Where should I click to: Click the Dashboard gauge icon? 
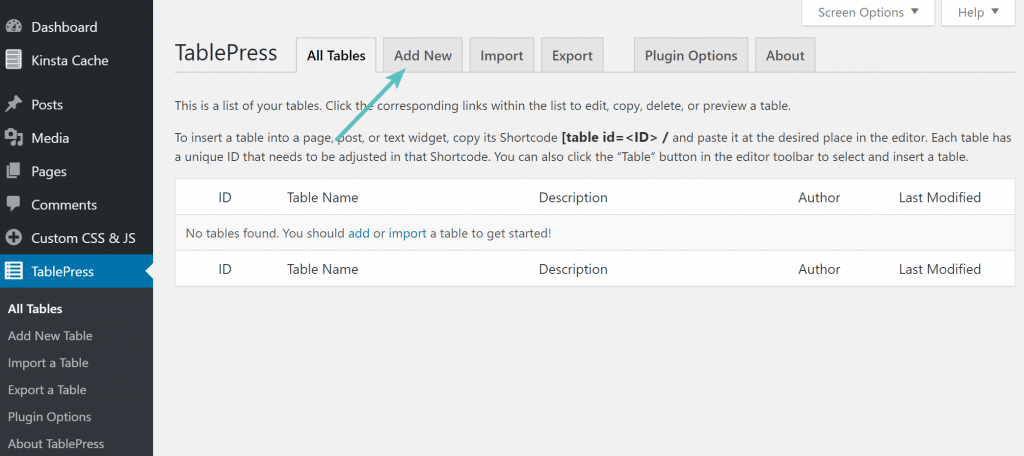(x=14, y=27)
